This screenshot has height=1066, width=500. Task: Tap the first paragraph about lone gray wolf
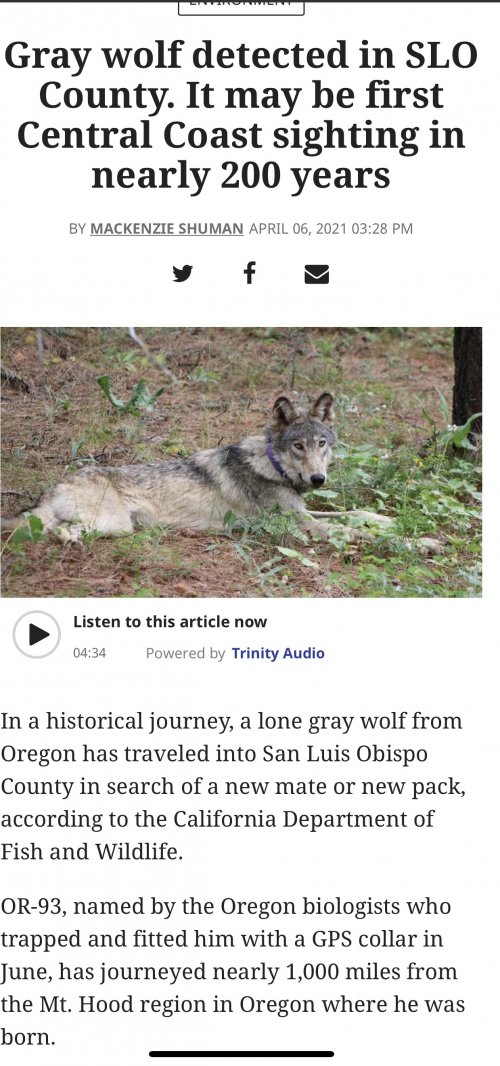231,786
